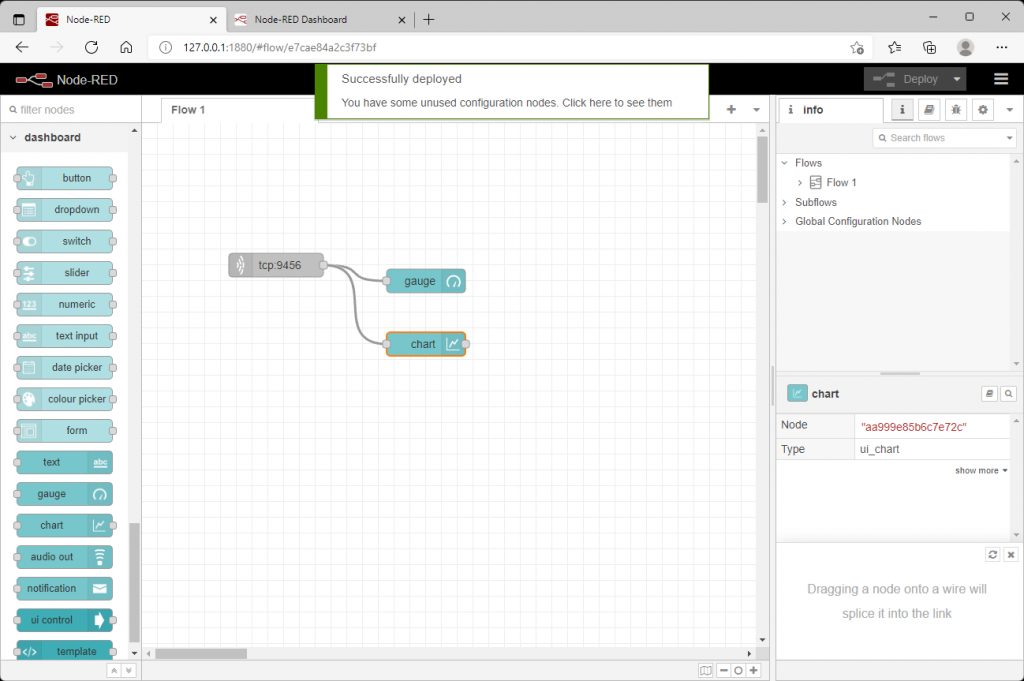
Task: Expand the Subflows tree section
Action: point(784,202)
